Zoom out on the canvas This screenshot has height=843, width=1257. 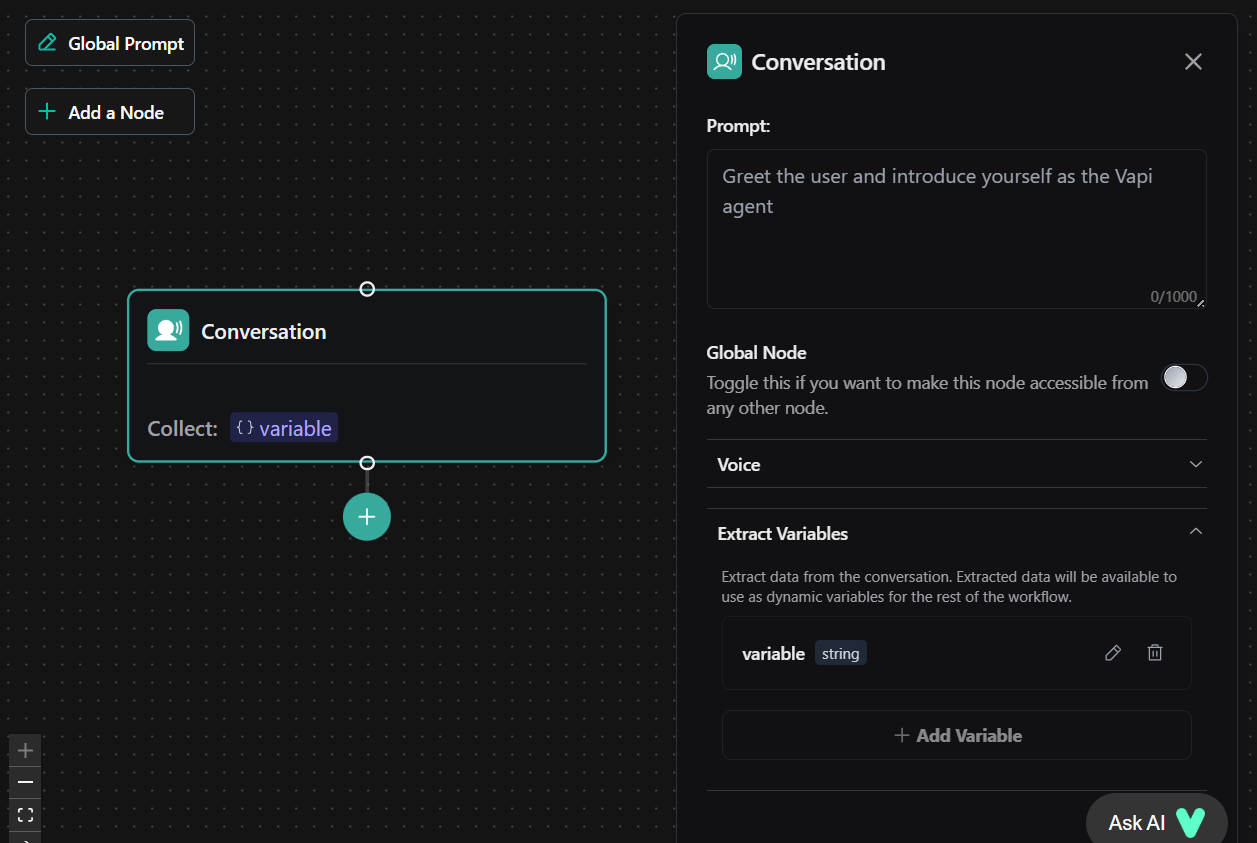pos(26,782)
